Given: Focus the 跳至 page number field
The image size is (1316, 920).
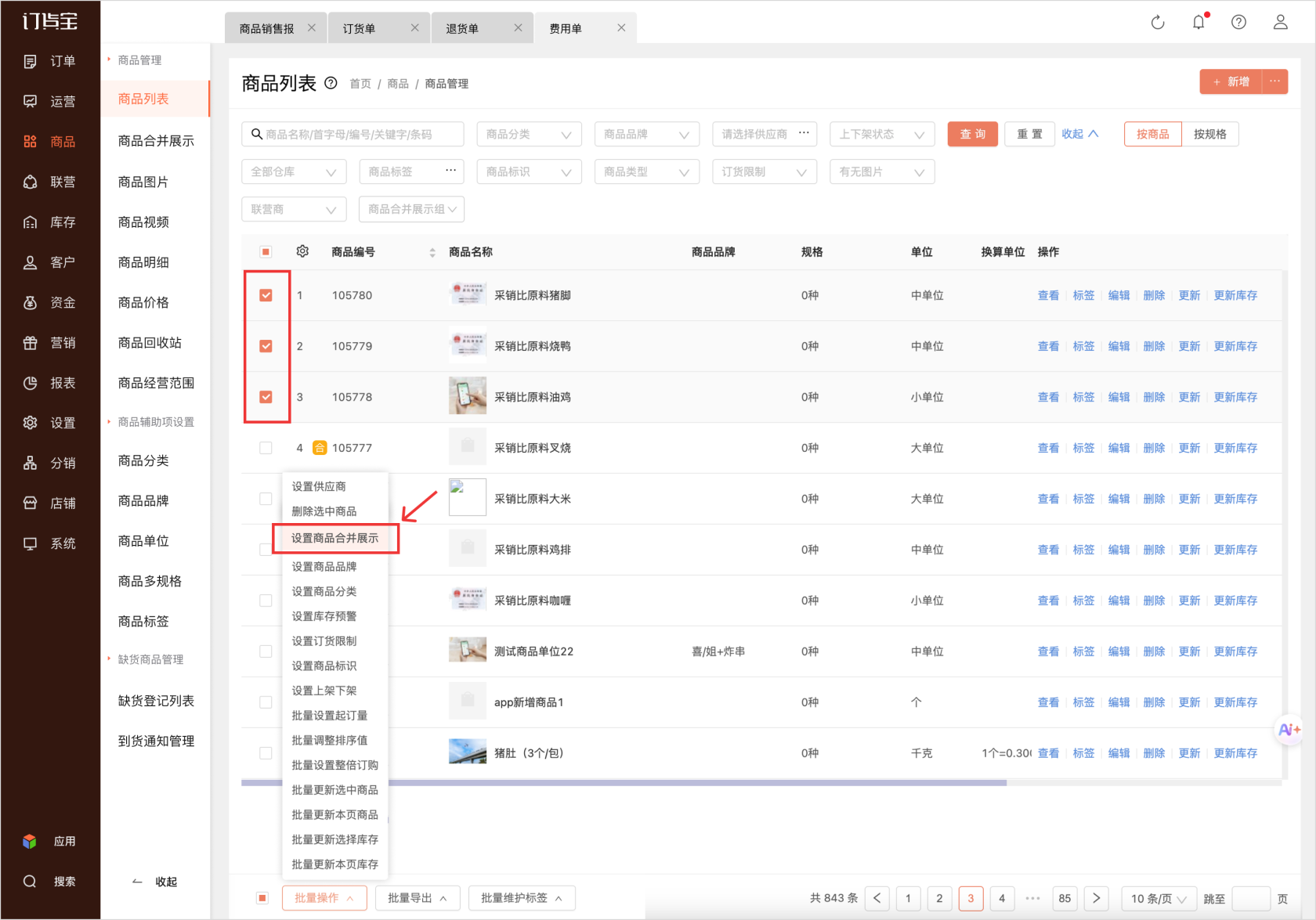Looking at the screenshot, I should coord(1251,898).
